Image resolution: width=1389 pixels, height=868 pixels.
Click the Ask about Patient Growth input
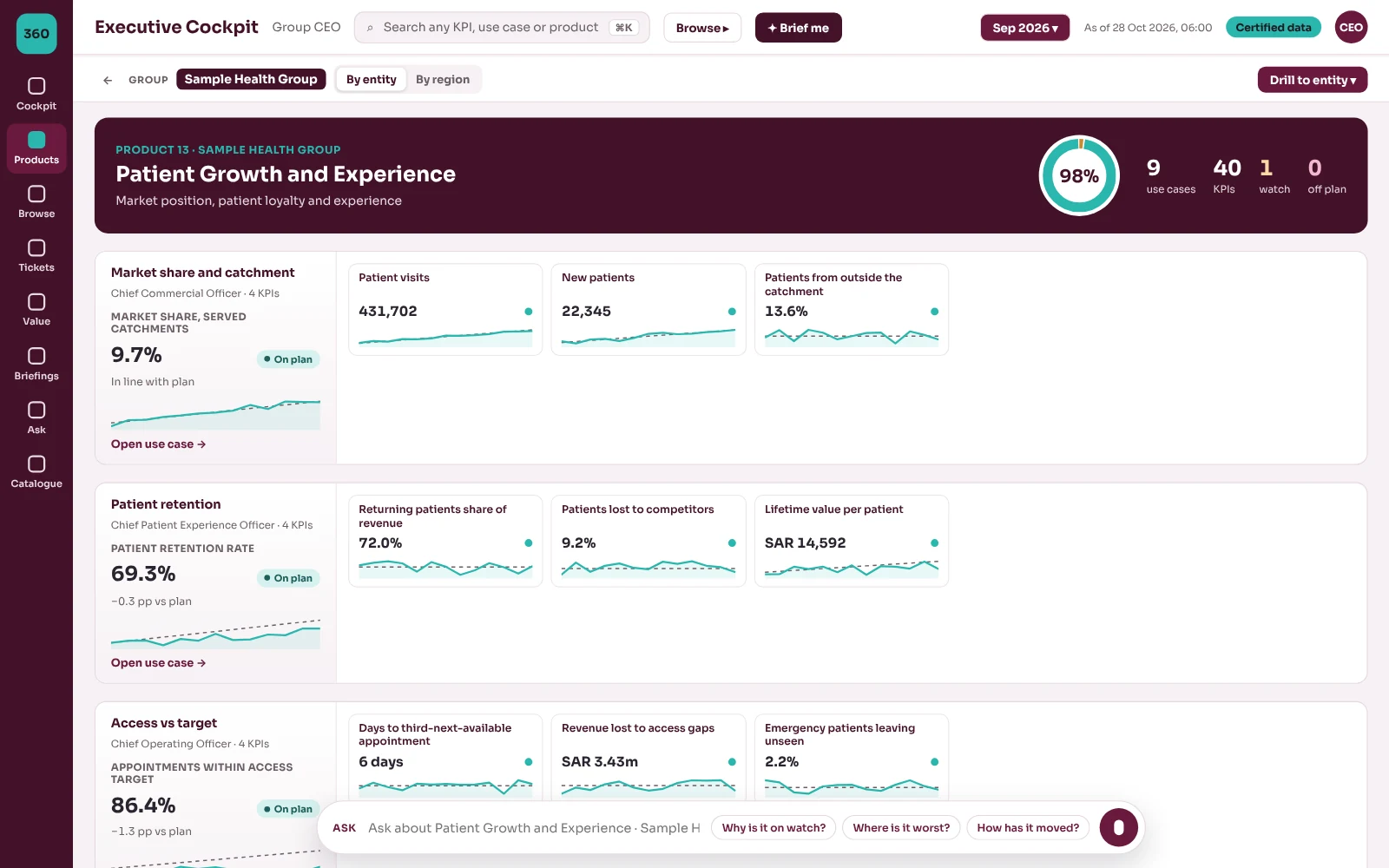point(534,828)
